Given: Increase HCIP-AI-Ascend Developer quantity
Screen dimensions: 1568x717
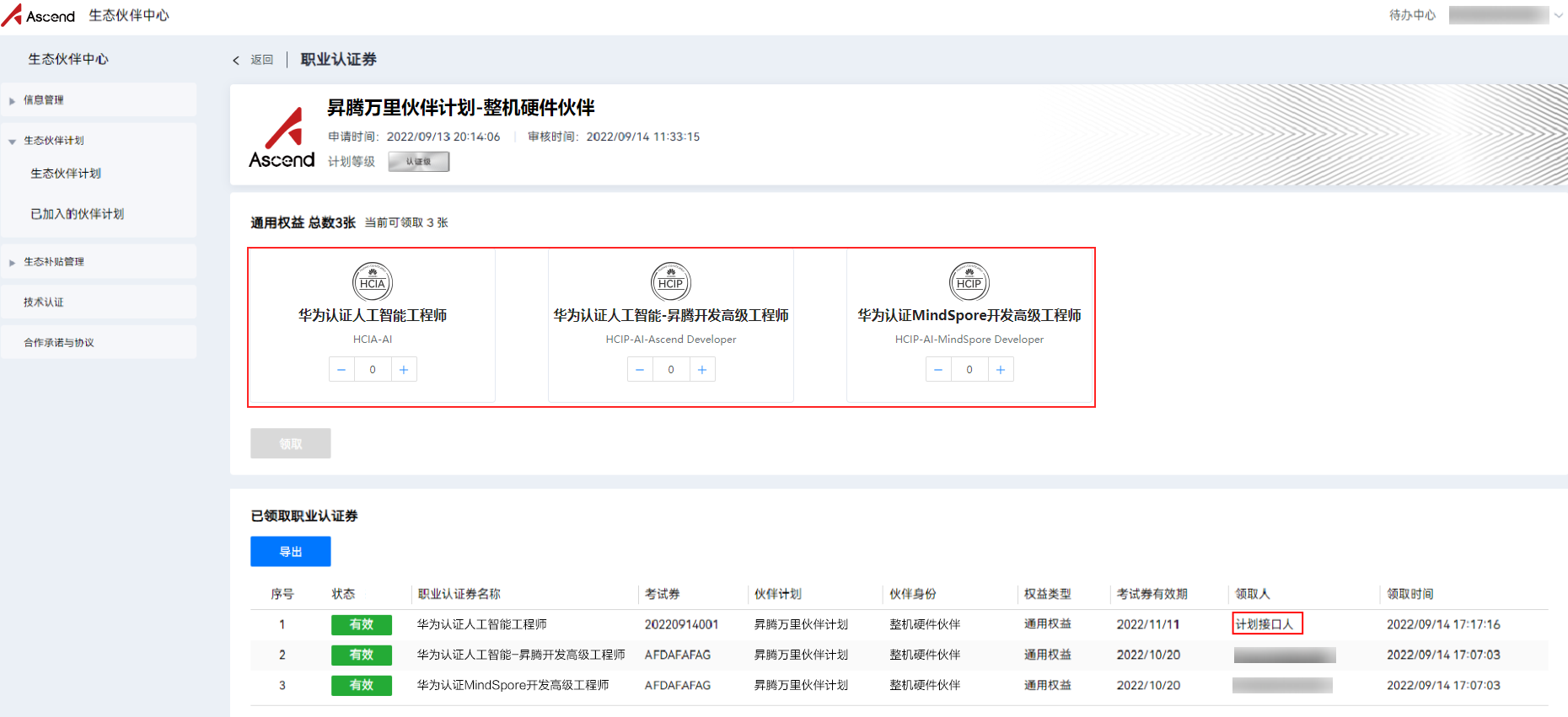Looking at the screenshot, I should pyautogui.click(x=702, y=369).
